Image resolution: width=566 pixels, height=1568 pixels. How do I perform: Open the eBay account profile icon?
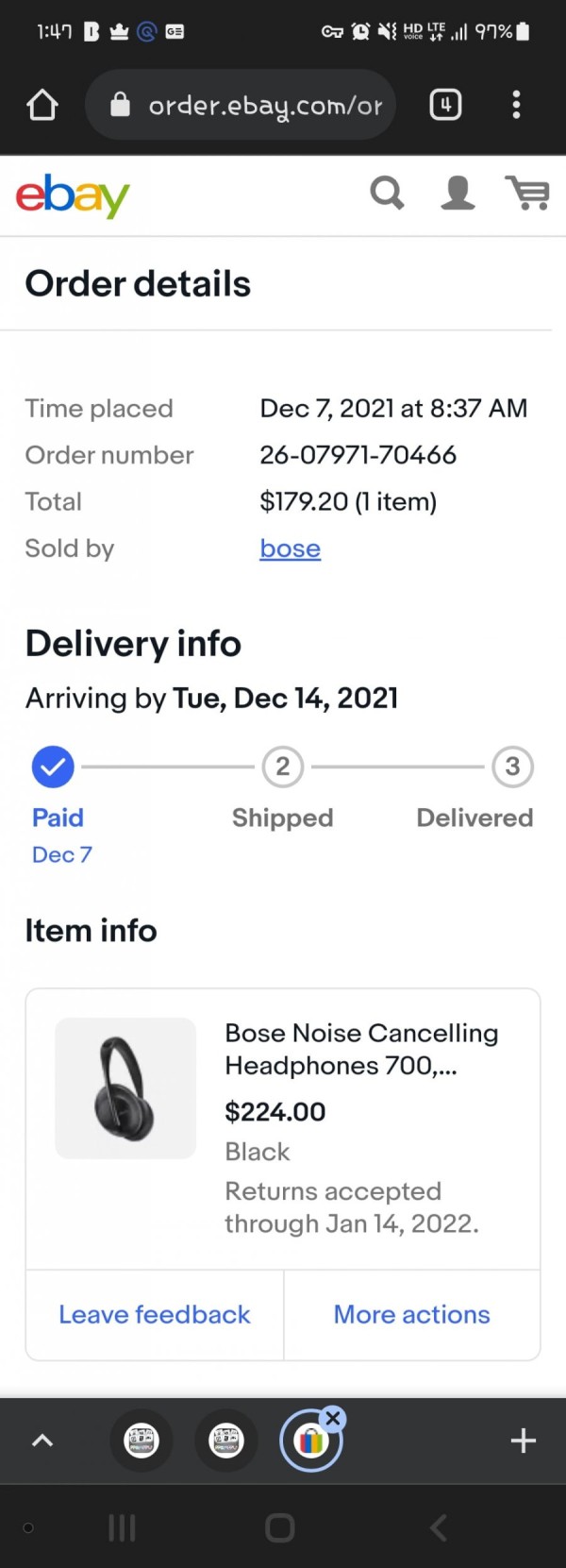(x=458, y=193)
